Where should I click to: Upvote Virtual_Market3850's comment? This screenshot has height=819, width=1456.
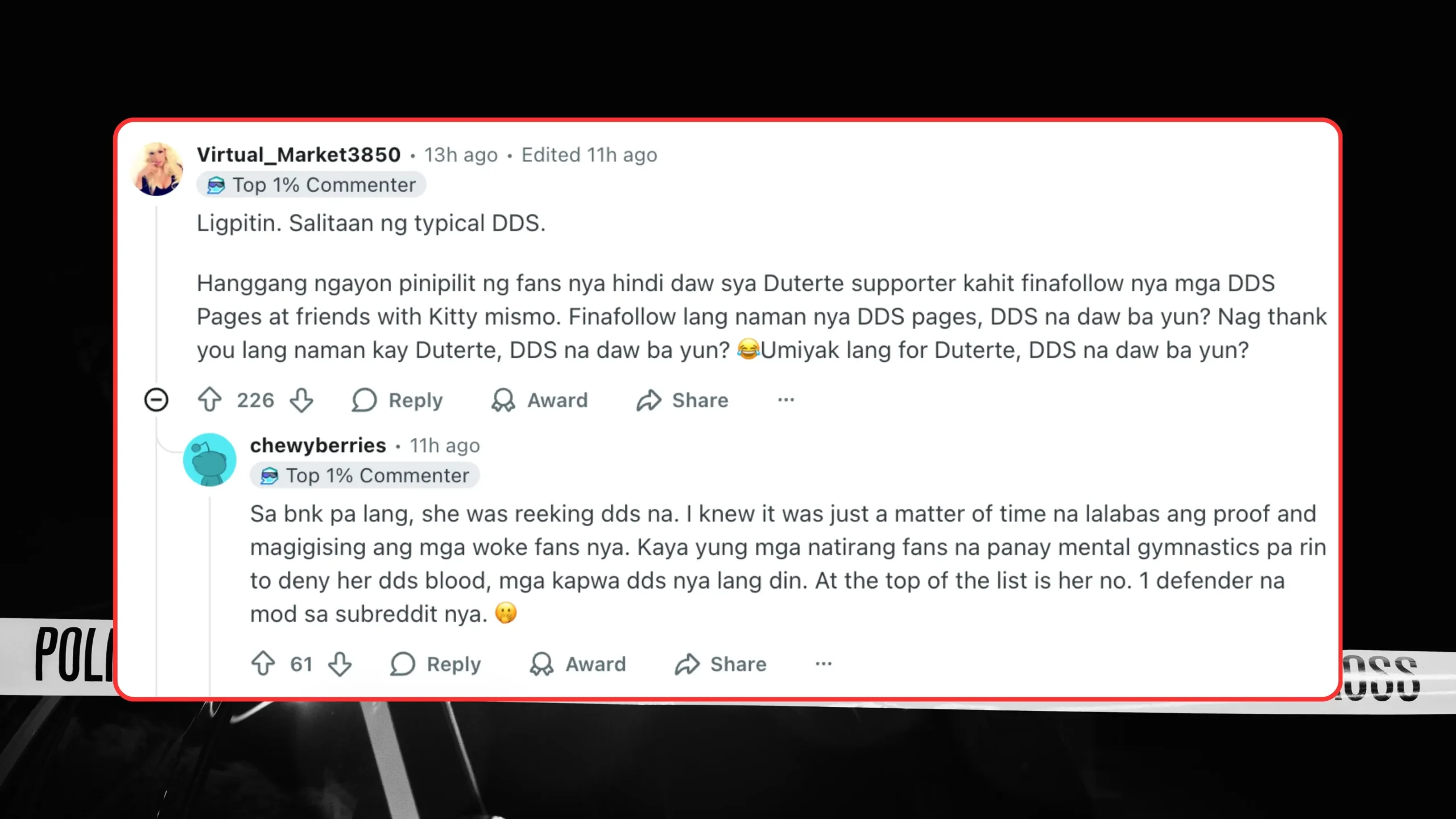pyautogui.click(x=209, y=400)
